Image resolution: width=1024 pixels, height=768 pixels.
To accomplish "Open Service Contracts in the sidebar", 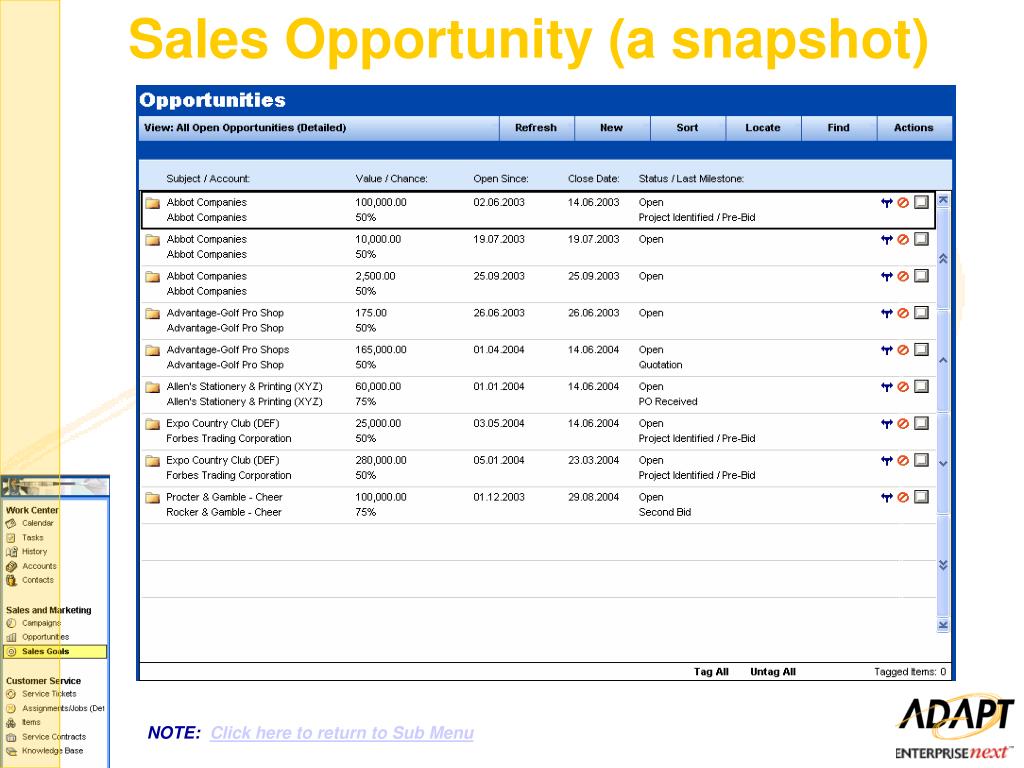I will click(54, 737).
